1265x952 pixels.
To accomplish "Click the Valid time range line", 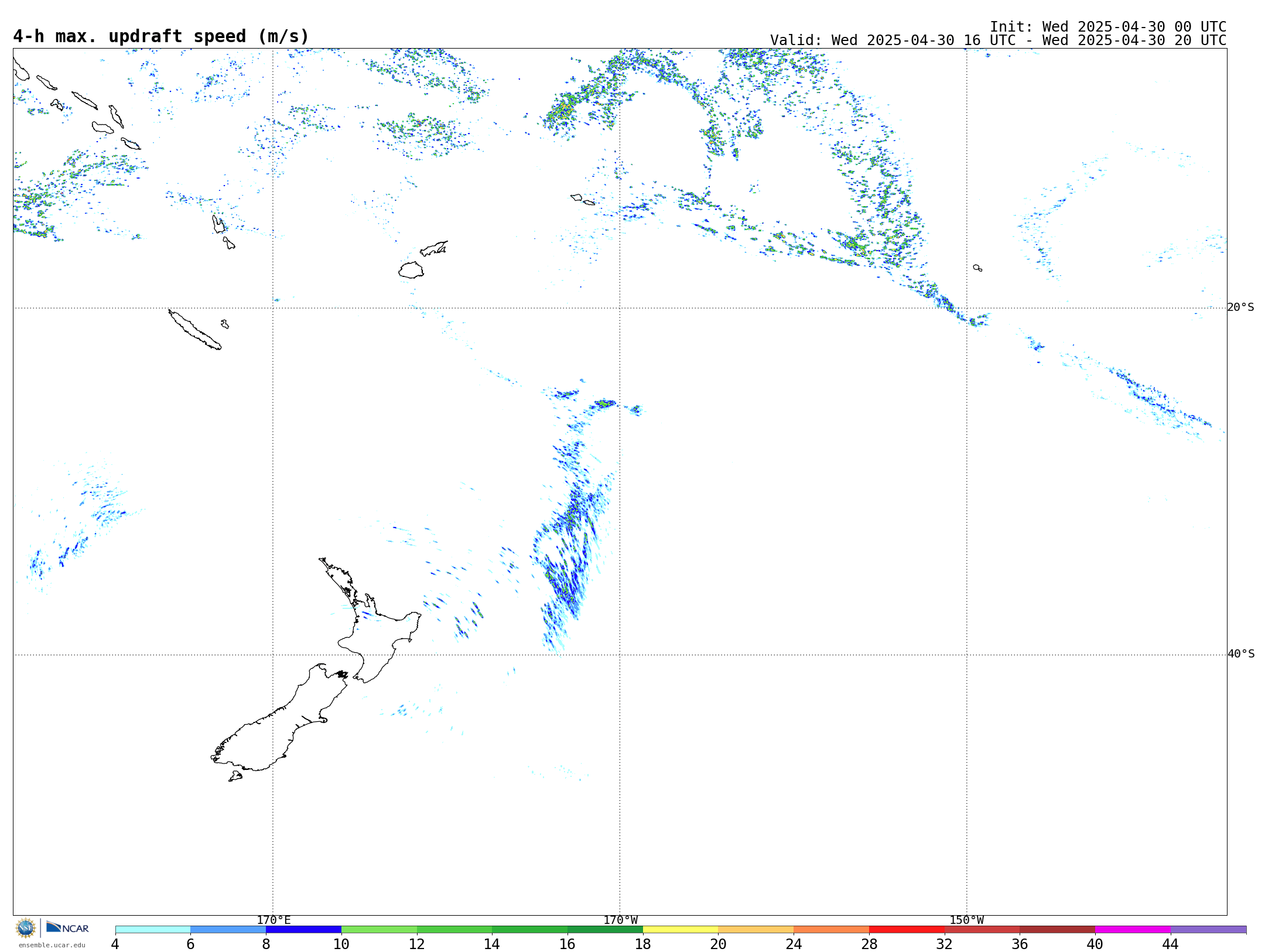I will point(998,40).
